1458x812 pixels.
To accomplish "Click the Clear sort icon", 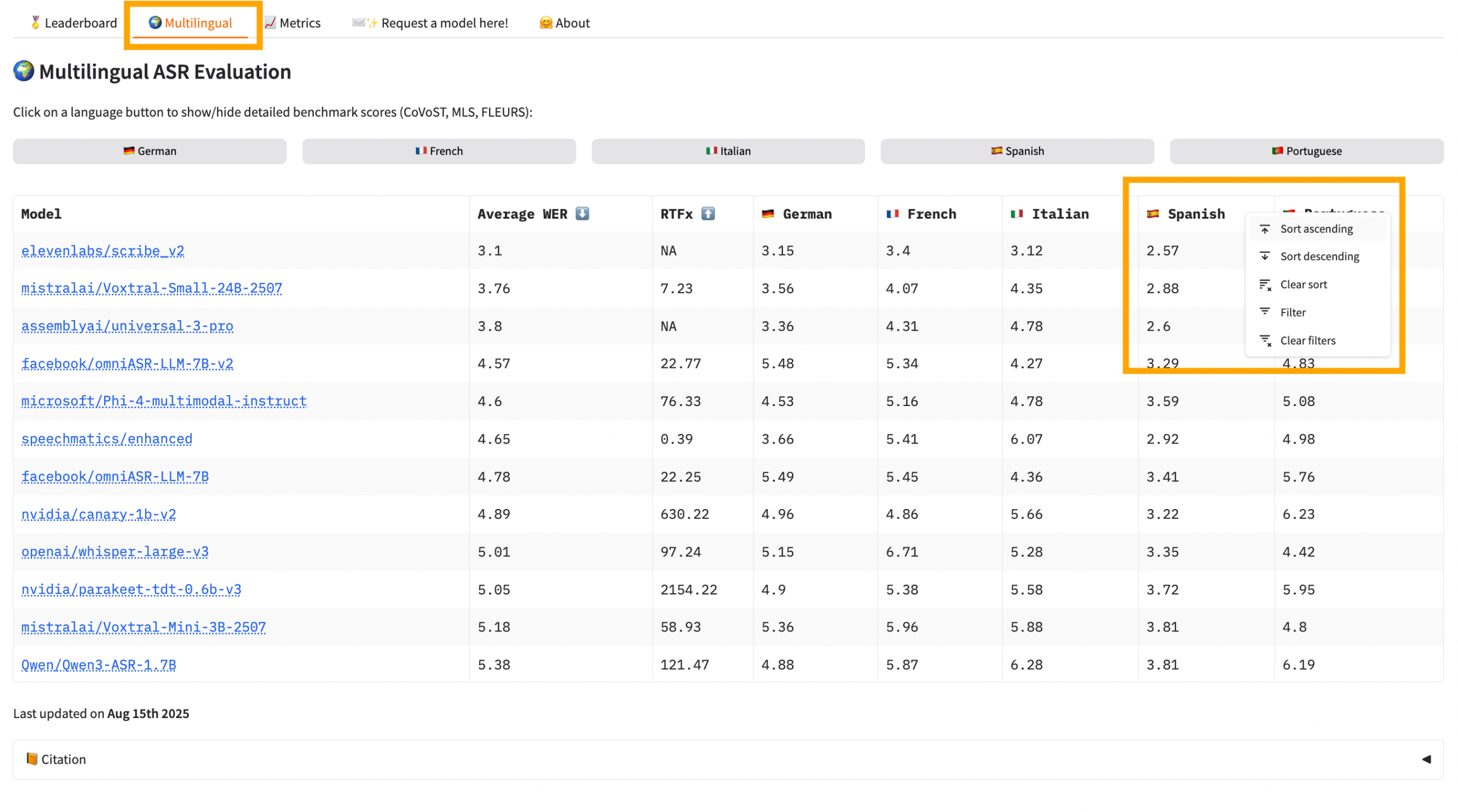I will (x=1265, y=285).
